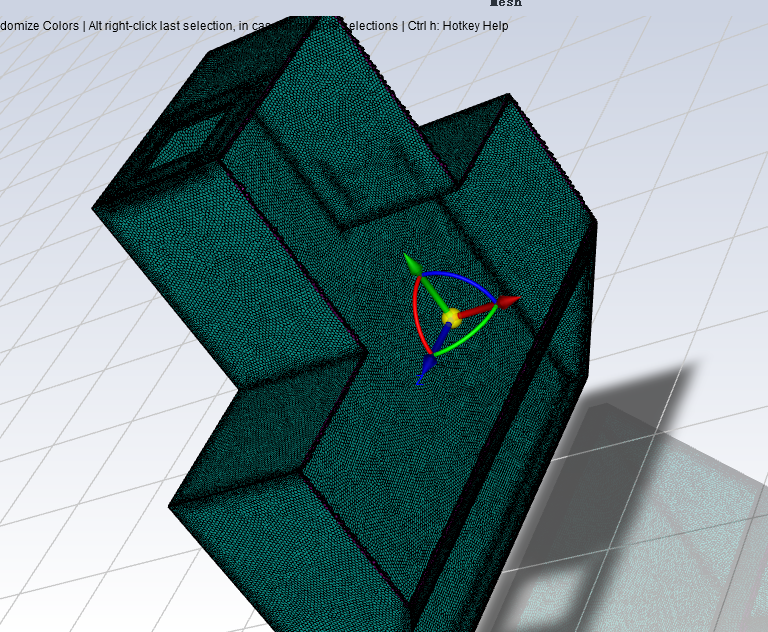This screenshot has height=632, width=768.
Task: Click the red X-axis arrow on triad
Action: tap(507, 301)
